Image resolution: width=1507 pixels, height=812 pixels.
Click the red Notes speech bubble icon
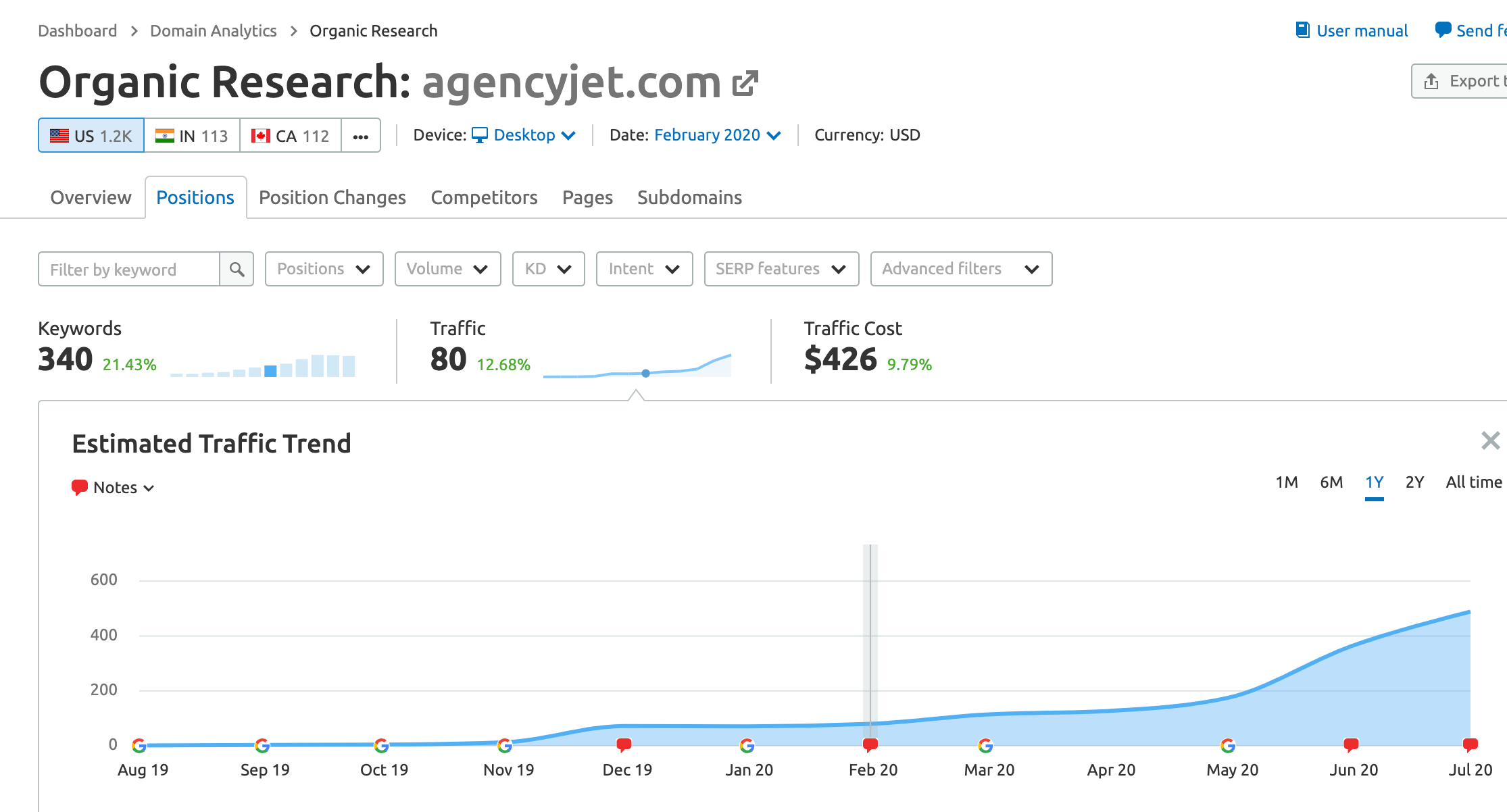click(80, 488)
